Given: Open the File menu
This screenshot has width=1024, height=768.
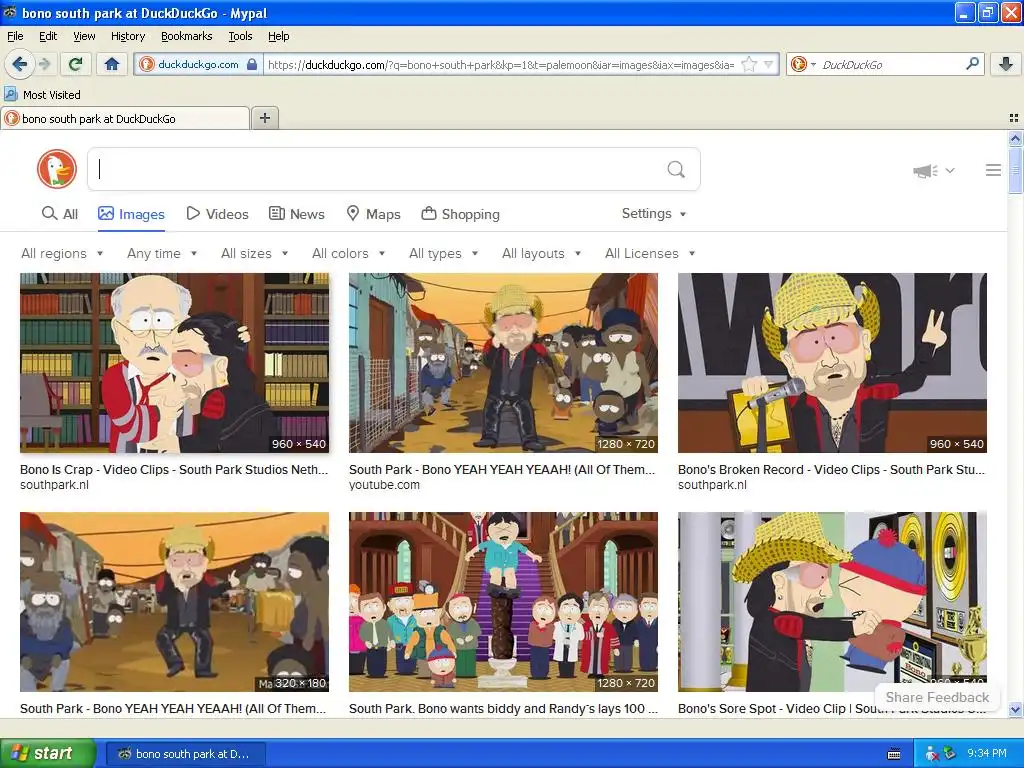Looking at the screenshot, I should (x=15, y=36).
